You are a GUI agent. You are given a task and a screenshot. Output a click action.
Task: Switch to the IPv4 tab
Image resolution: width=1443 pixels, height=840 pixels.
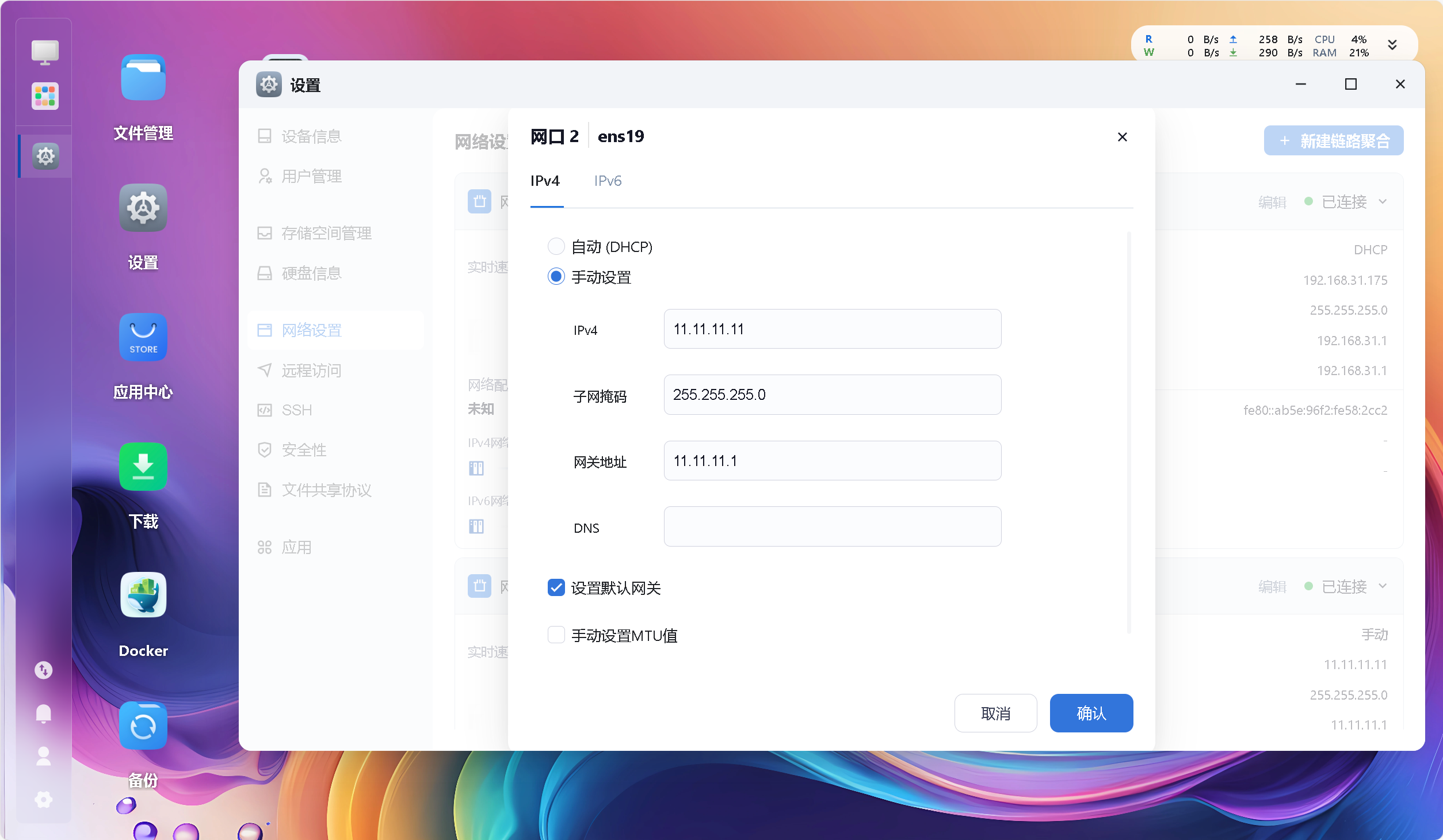(545, 181)
